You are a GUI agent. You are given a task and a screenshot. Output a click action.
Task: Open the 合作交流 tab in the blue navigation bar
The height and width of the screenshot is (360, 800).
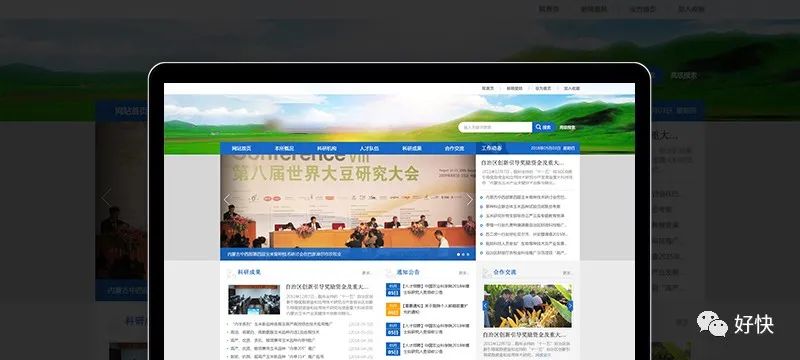click(x=454, y=148)
